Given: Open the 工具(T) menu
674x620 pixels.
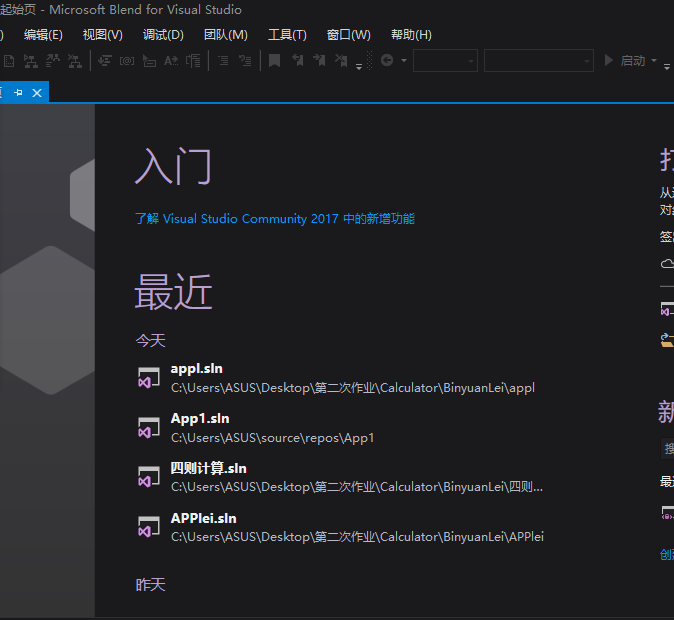Looking at the screenshot, I should pyautogui.click(x=287, y=35).
